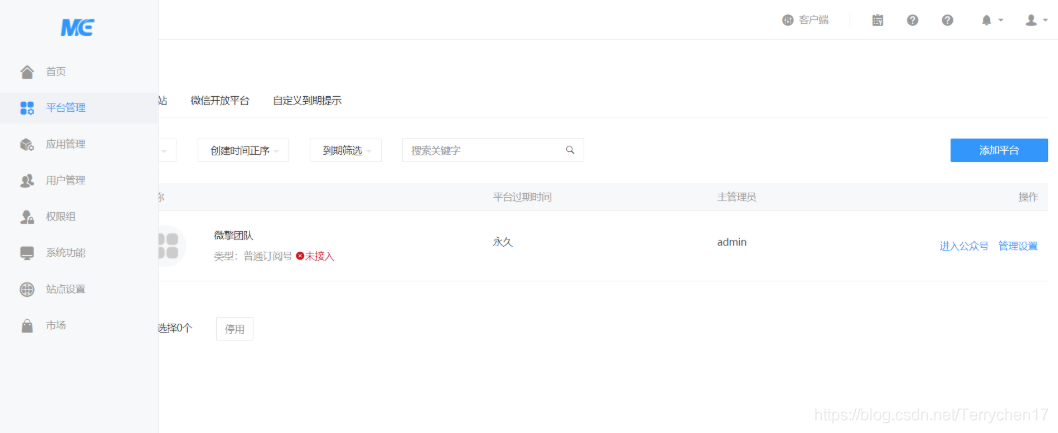The height and width of the screenshot is (433, 1058).
Task: Click the site settings globe icon
Action: [x=27, y=289]
